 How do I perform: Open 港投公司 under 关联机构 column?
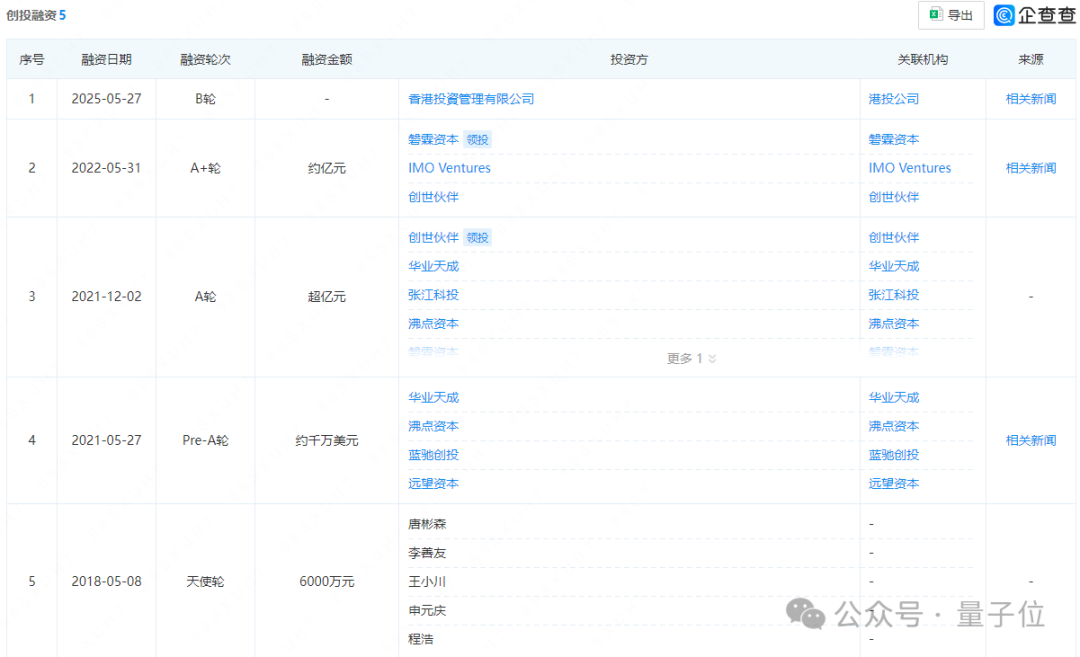pyautogui.click(x=892, y=98)
